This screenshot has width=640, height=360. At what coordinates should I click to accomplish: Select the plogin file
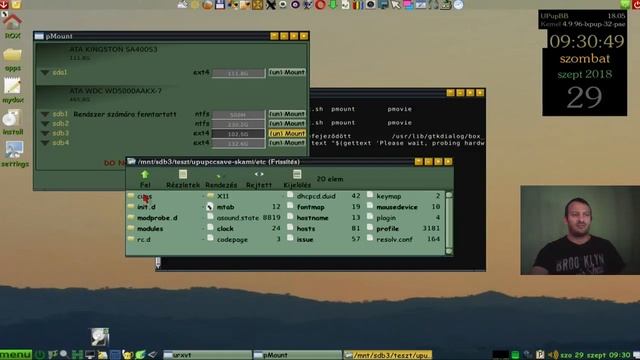[386, 218]
